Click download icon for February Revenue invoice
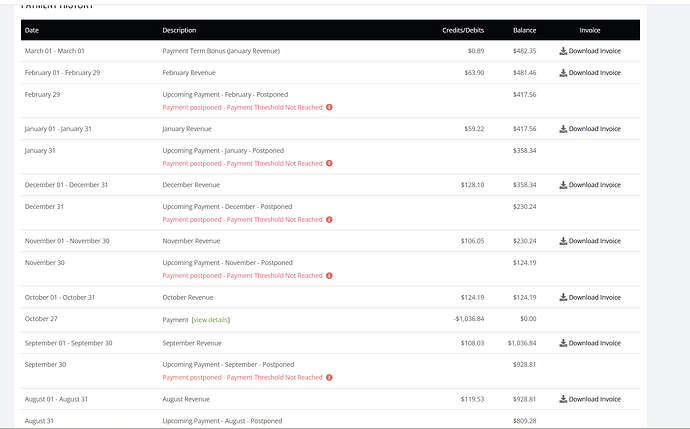690x429 pixels. point(563,73)
